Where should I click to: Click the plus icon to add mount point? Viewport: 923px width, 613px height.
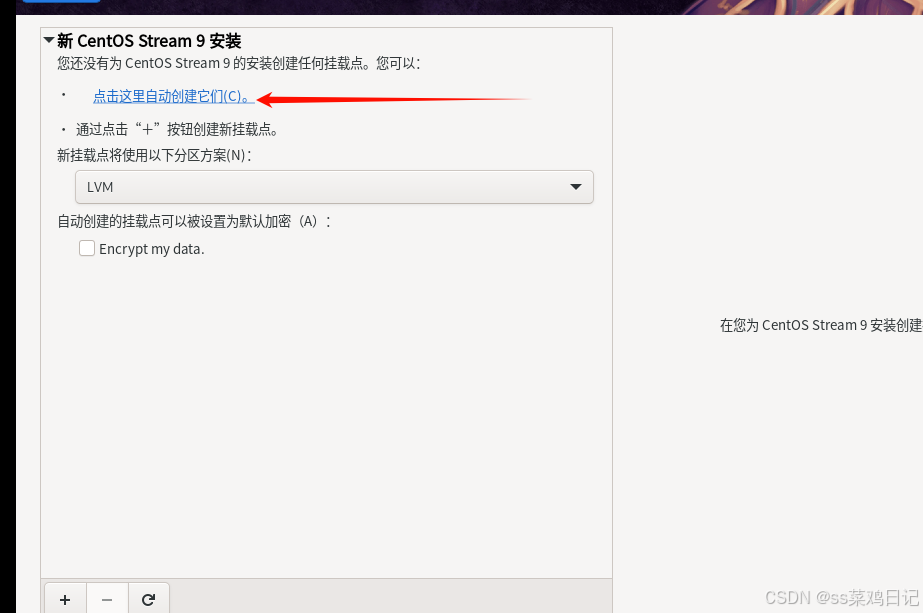coord(65,599)
